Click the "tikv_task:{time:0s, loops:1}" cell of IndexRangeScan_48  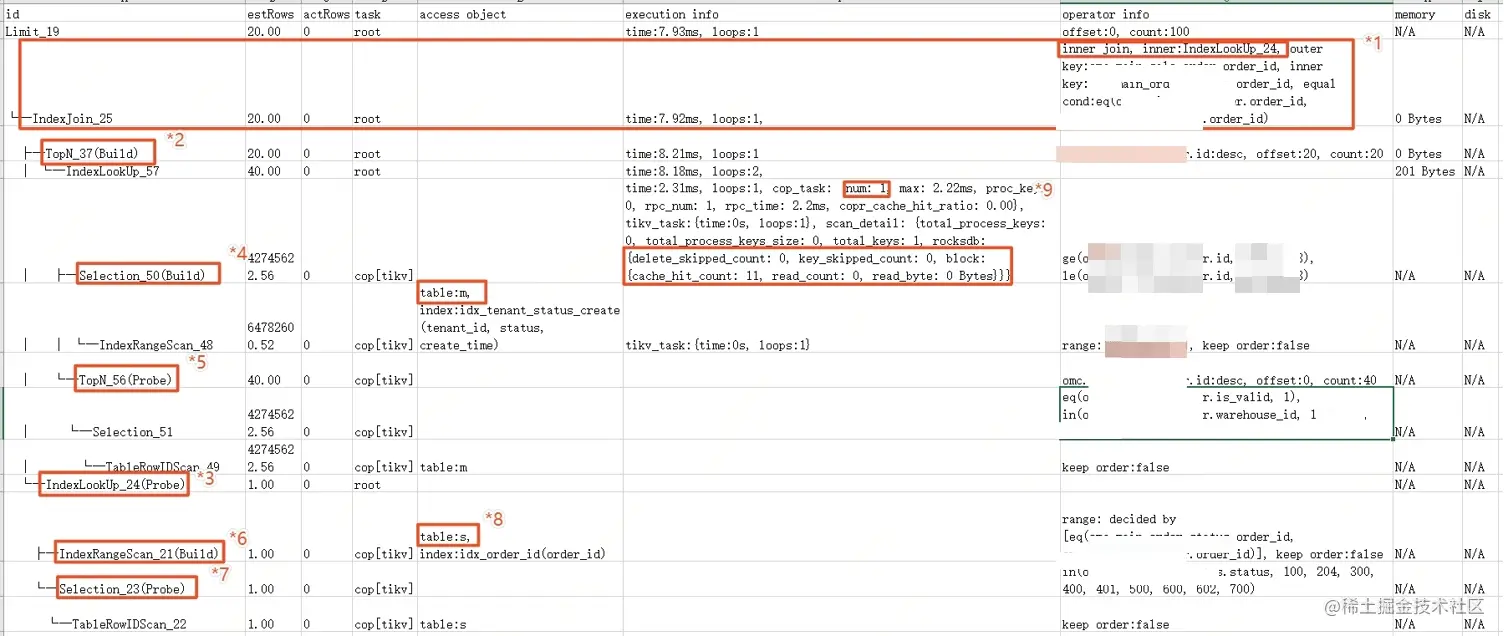click(840, 318)
